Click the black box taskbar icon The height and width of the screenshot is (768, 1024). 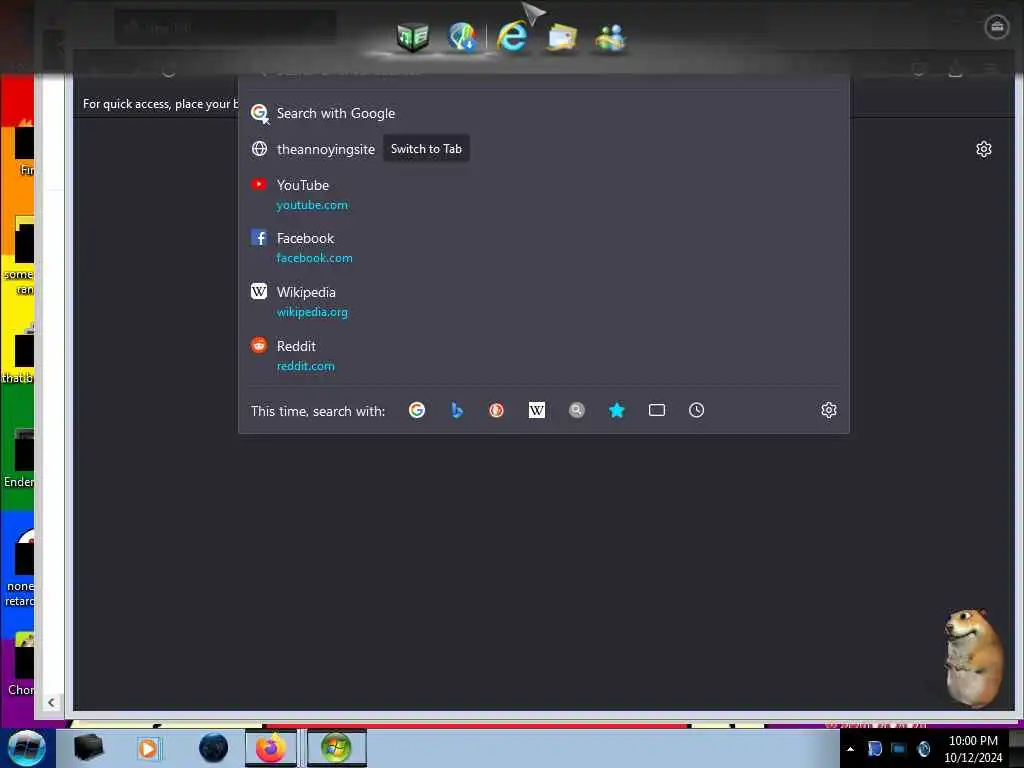click(x=89, y=748)
